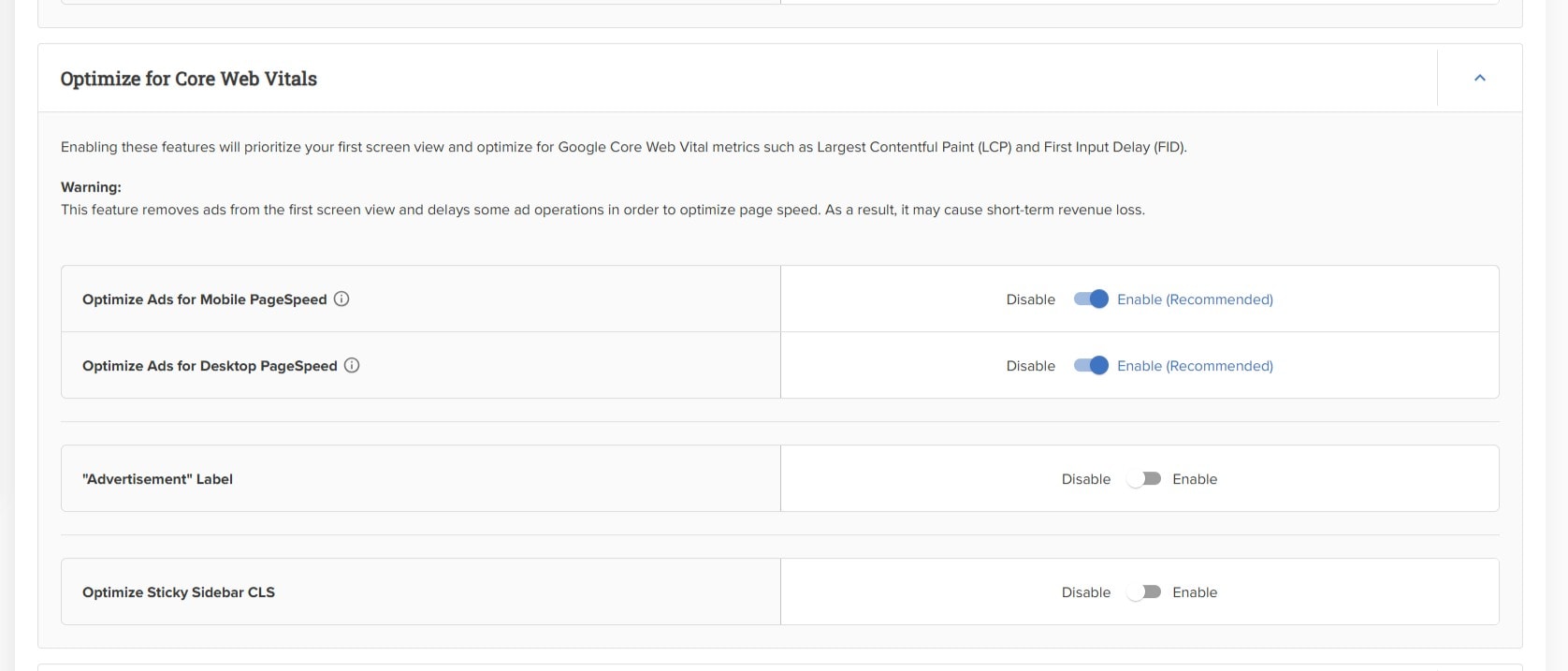Click Disable text for Desktop PageSpeed
The width and height of the screenshot is (1568, 671).
(1030, 366)
